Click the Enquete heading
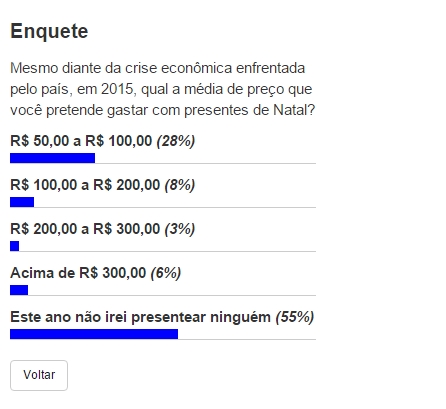 click(x=49, y=31)
